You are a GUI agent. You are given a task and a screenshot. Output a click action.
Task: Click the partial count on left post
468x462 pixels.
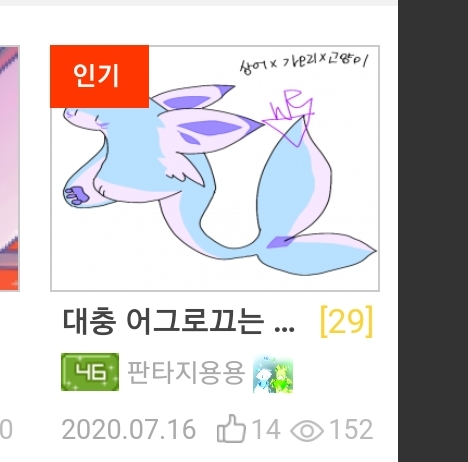click(x=6, y=430)
